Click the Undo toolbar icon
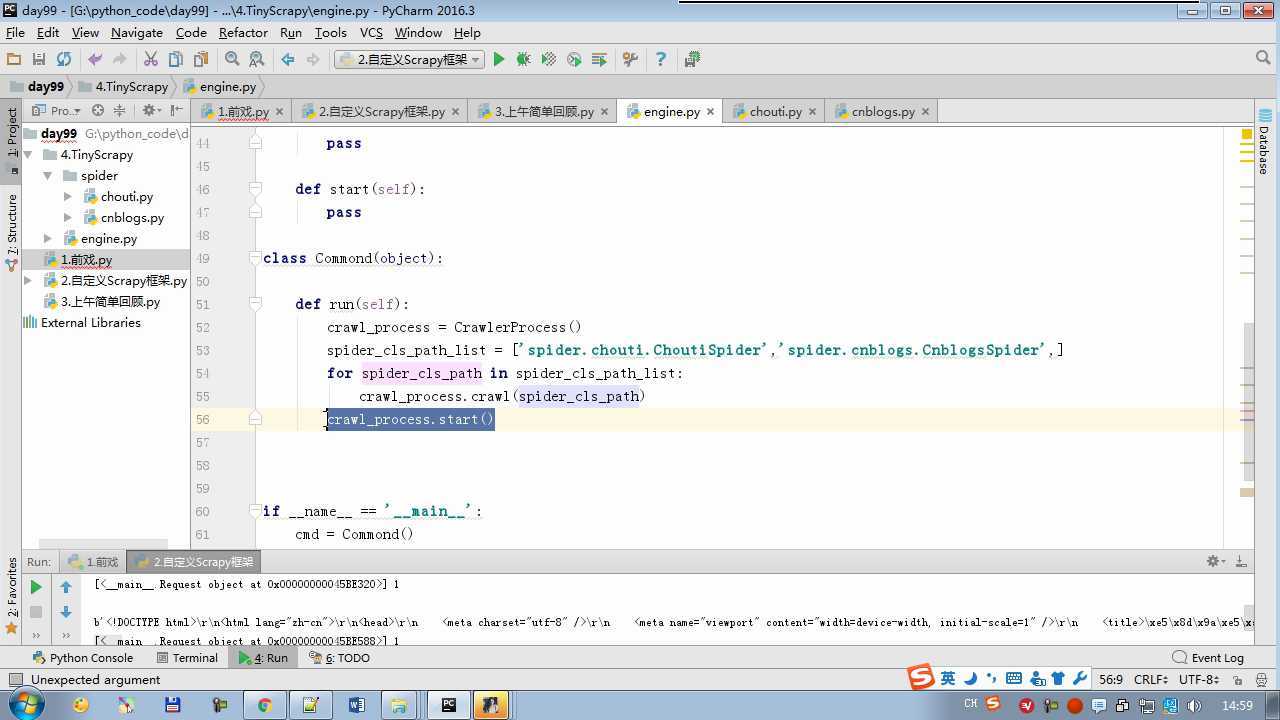1280x720 pixels. pos(95,60)
